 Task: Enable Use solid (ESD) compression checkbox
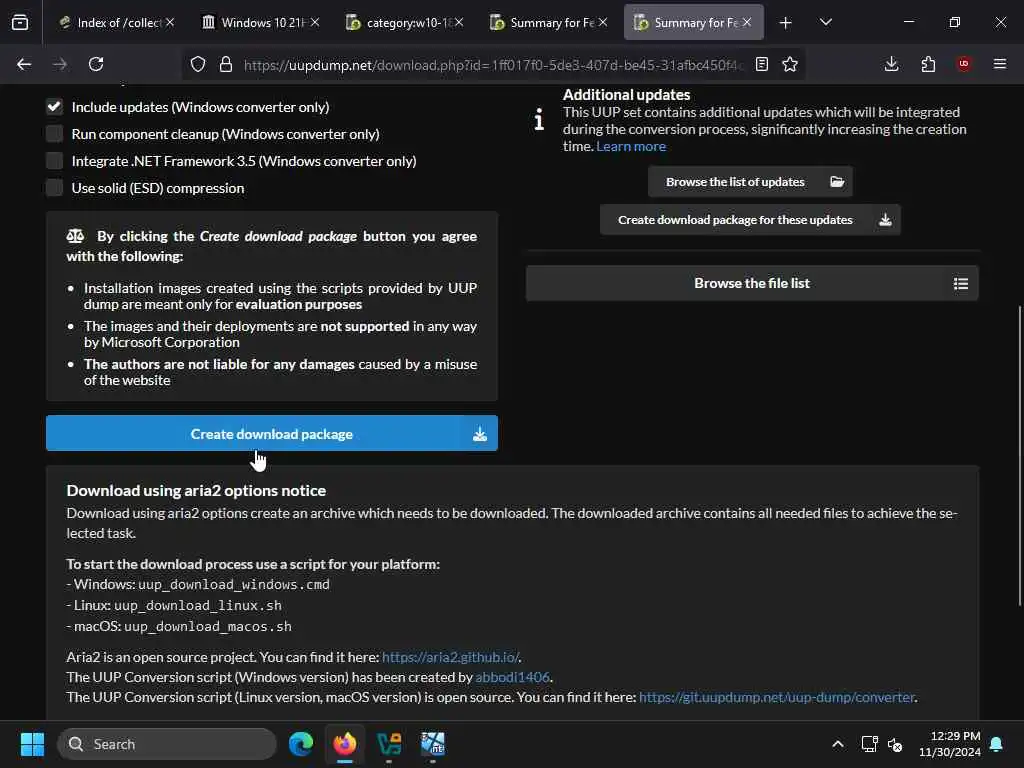click(55, 188)
